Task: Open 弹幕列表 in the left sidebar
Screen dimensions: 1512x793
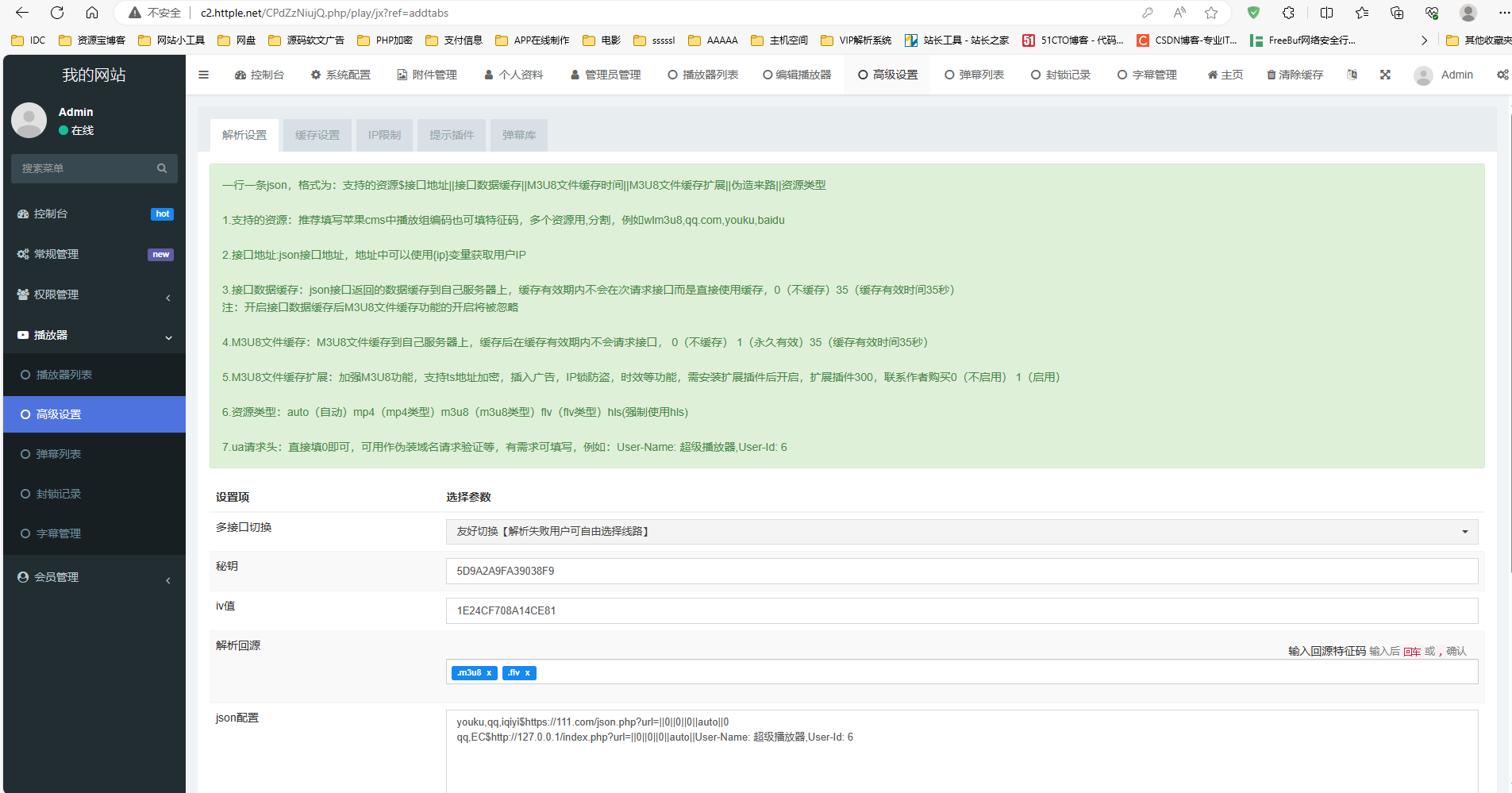Action: coord(94,454)
